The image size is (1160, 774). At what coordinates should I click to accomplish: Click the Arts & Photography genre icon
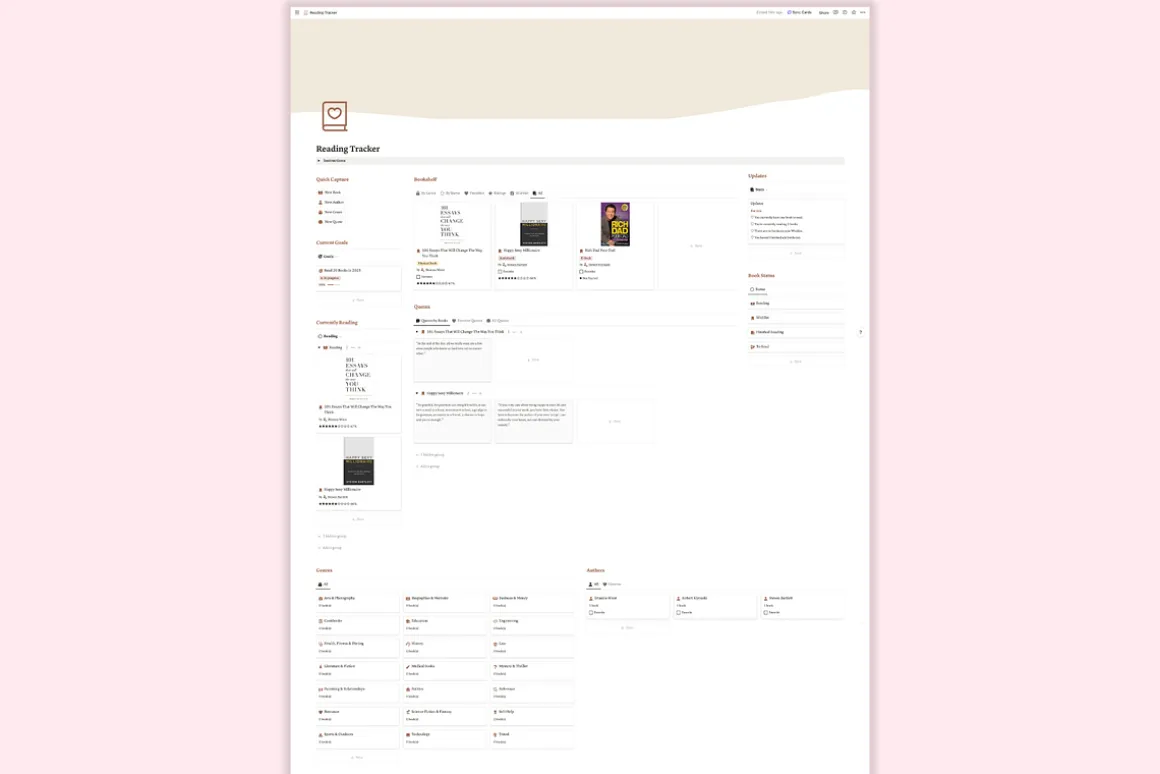(x=320, y=598)
